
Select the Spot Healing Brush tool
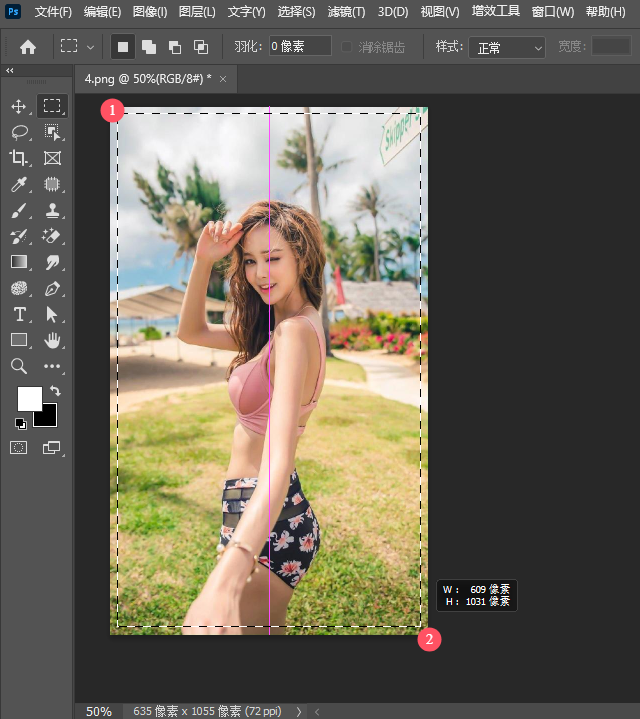52,184
